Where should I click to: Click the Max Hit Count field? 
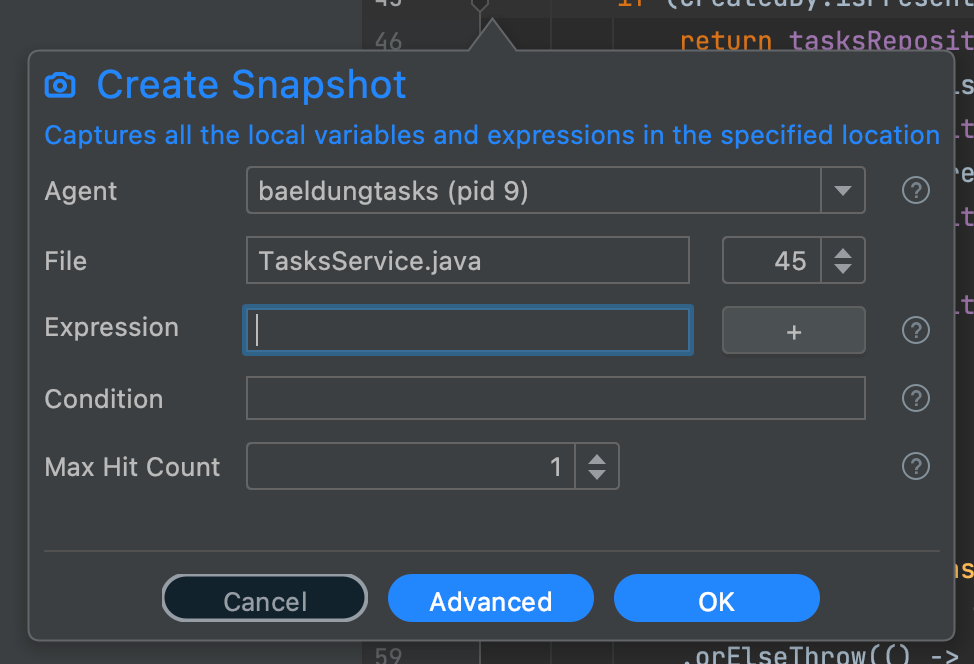(x=411, y=466)
